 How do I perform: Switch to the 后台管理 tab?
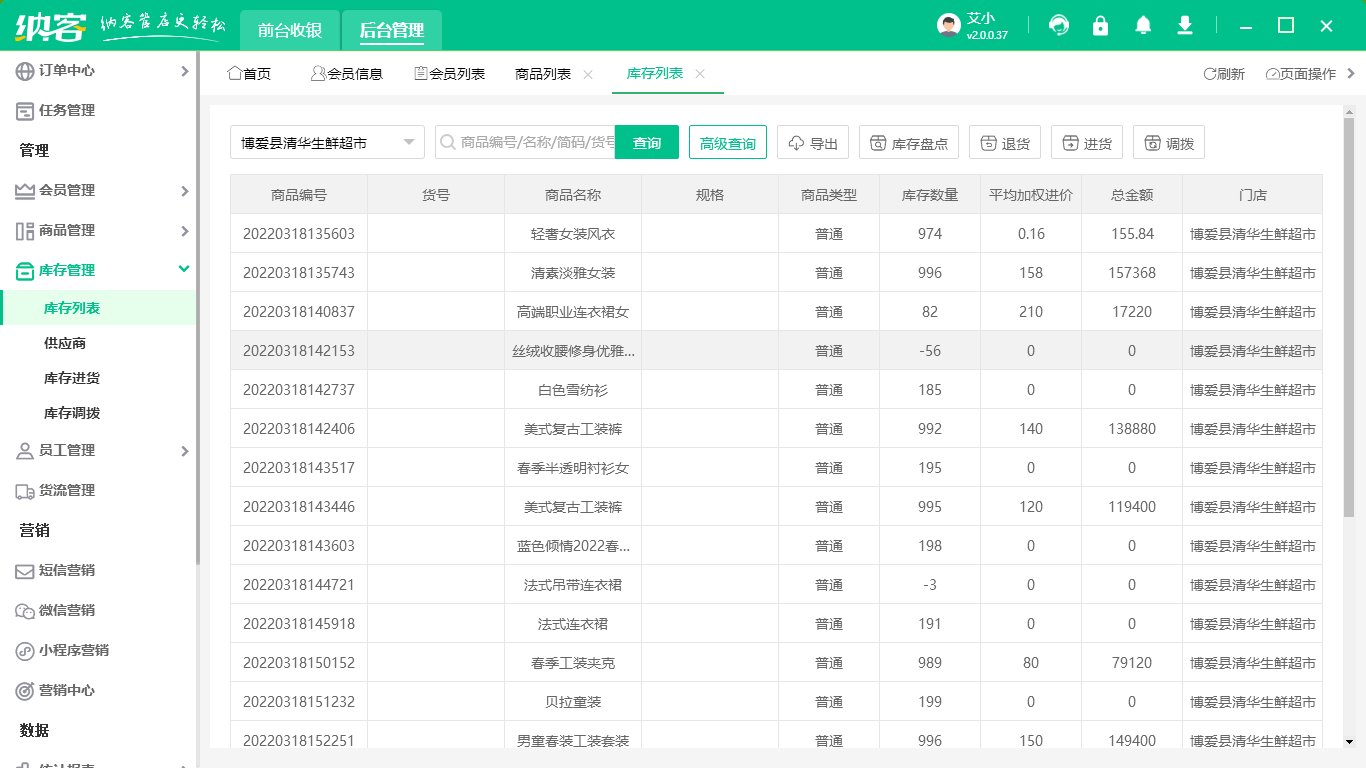392,30
